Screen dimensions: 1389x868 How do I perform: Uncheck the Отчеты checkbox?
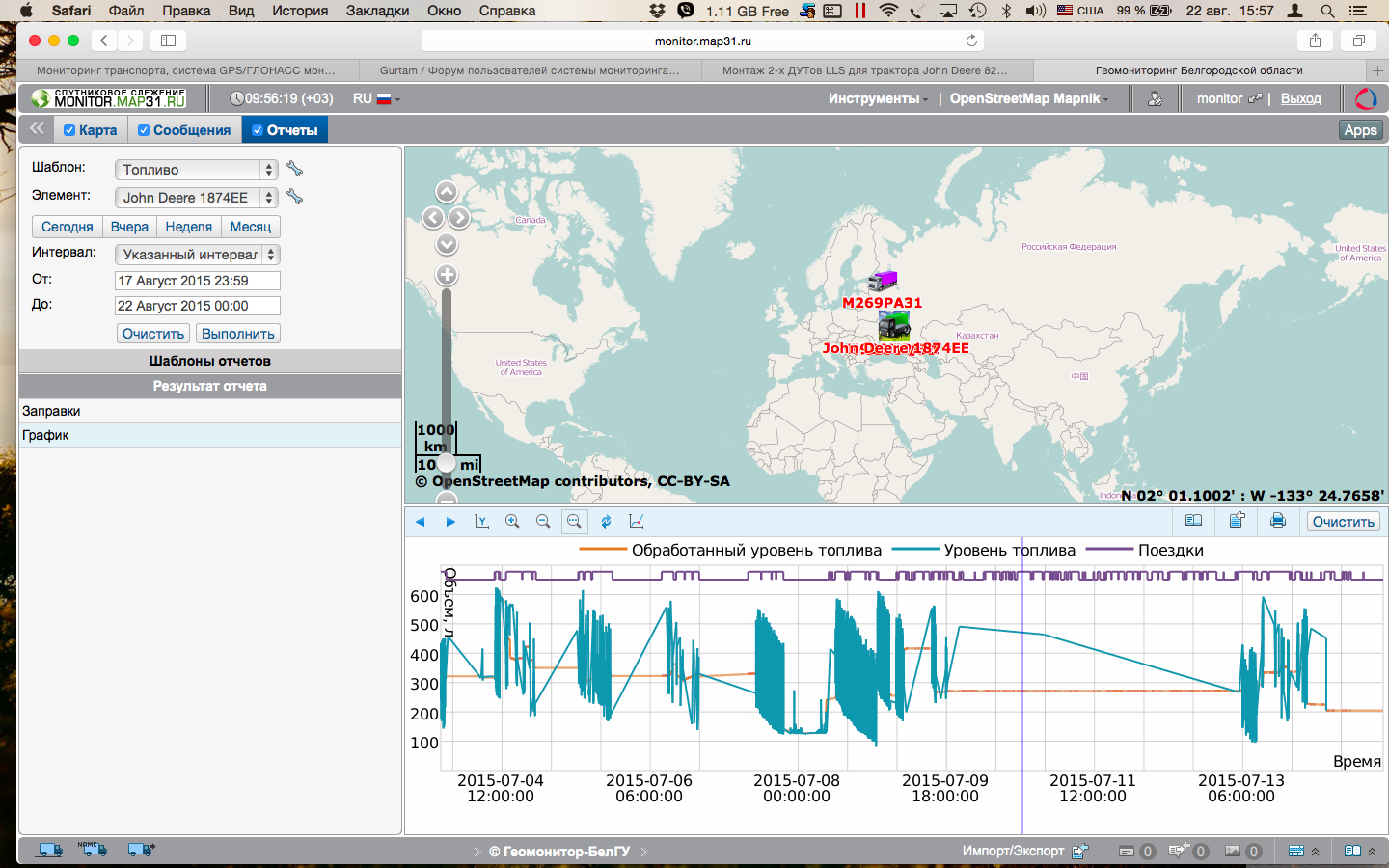258,130
